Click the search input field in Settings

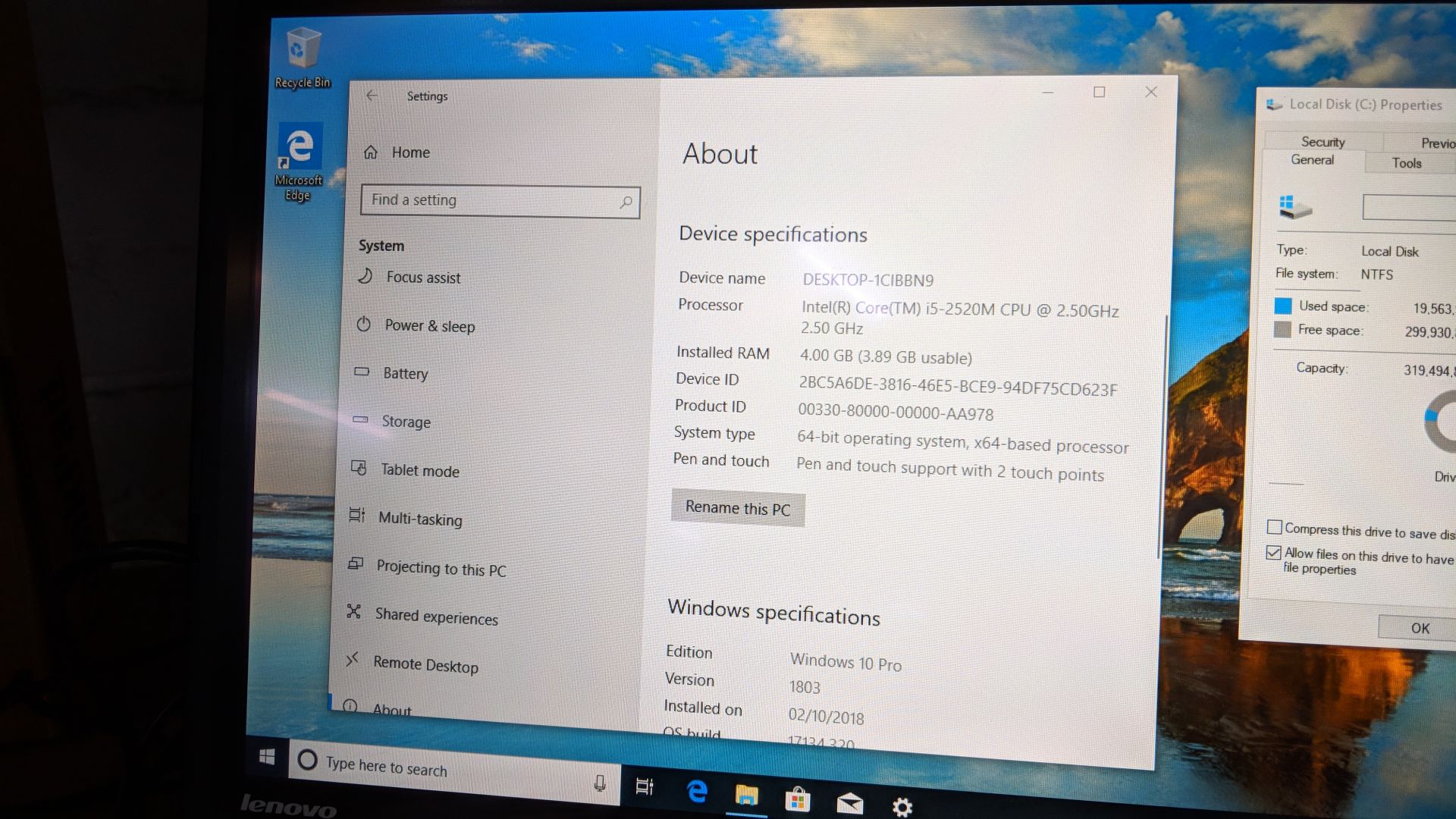[498, 199]
